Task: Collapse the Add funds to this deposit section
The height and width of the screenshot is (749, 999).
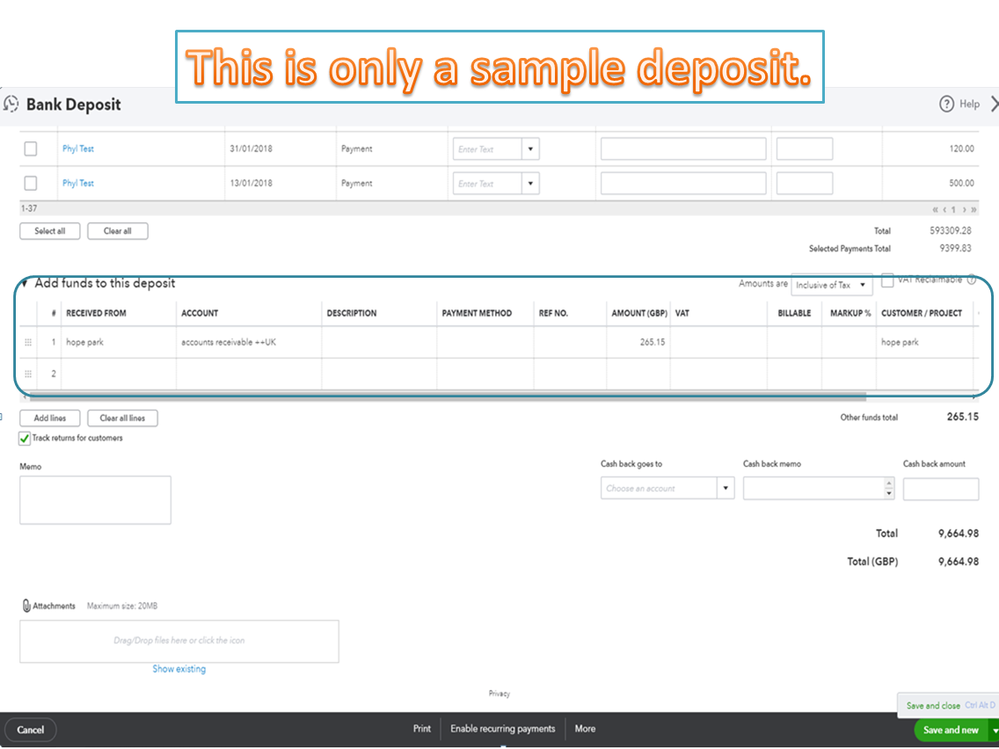Action: 24,283
